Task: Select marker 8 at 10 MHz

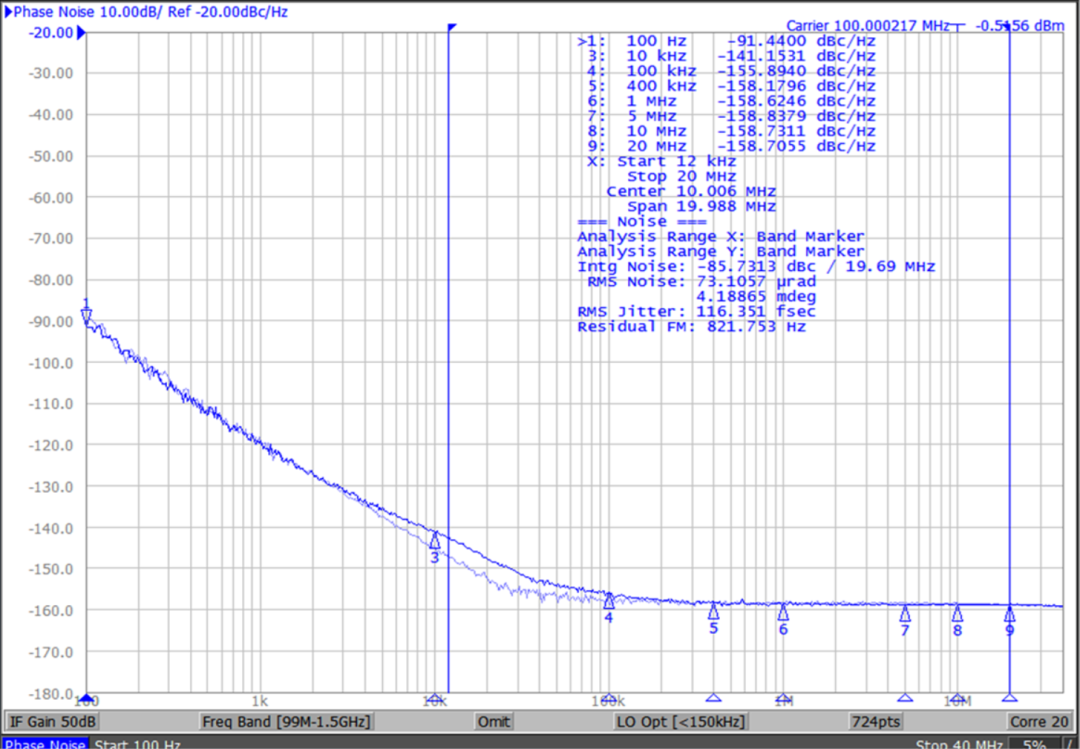Action: coord(957,614)
